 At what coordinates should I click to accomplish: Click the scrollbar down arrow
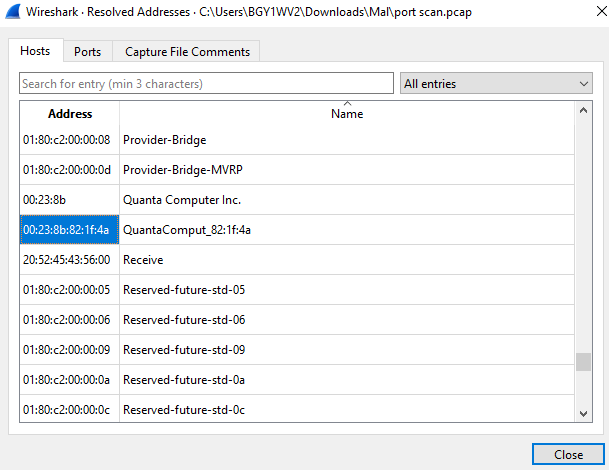pyautogui.click(x=583, y=414)
